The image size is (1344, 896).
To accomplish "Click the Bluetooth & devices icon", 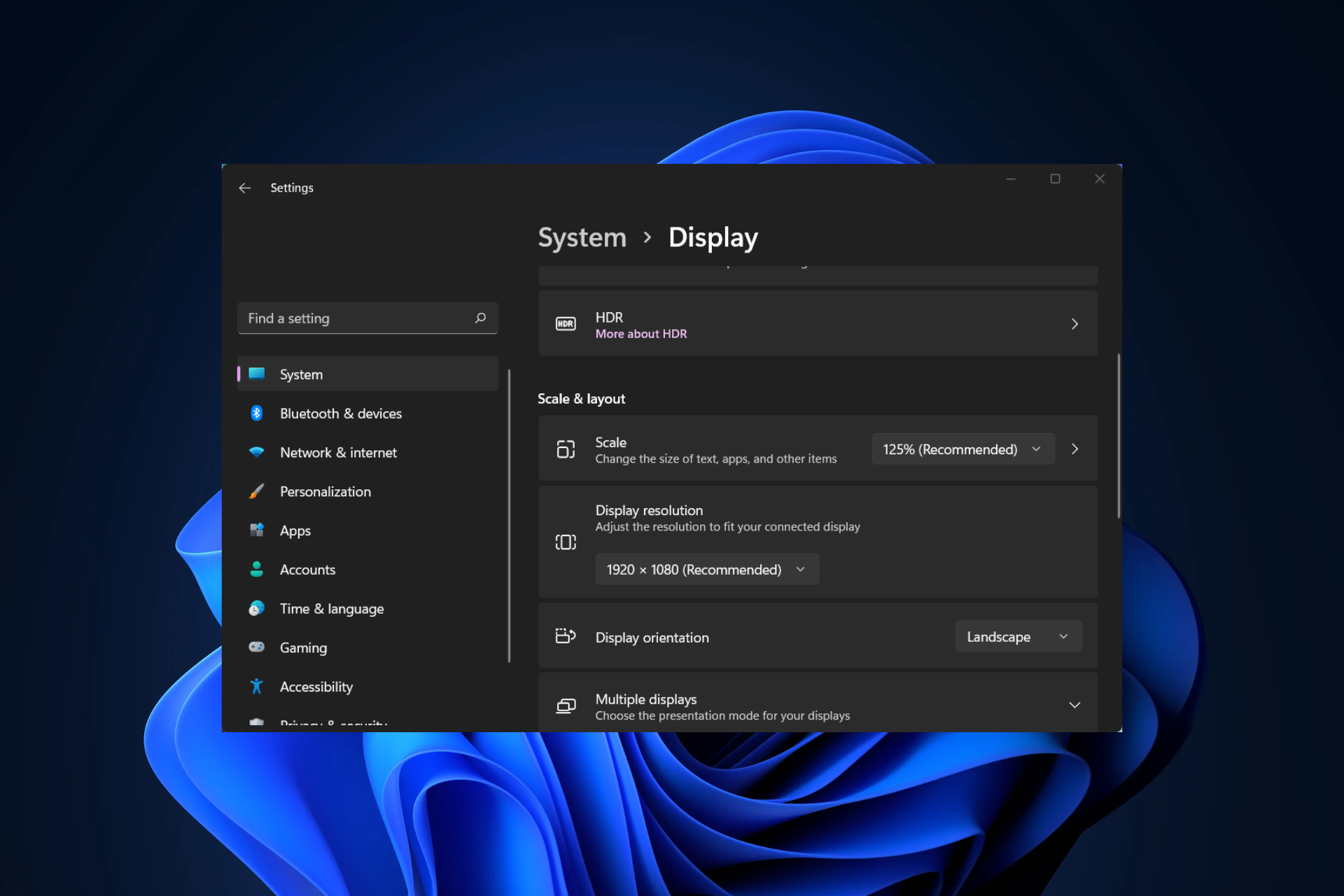I will pyautogui.click(x=258, y=413).
